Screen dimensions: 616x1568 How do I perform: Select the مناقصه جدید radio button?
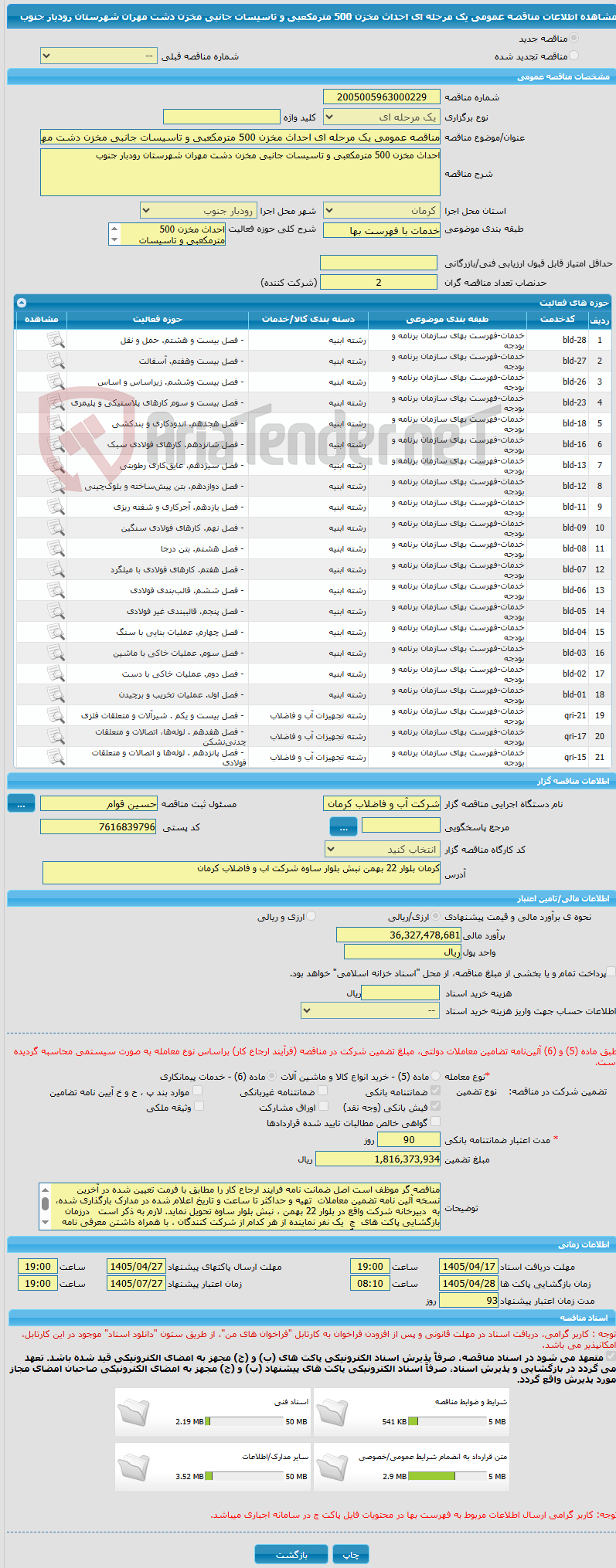click(x=573, y=38)
